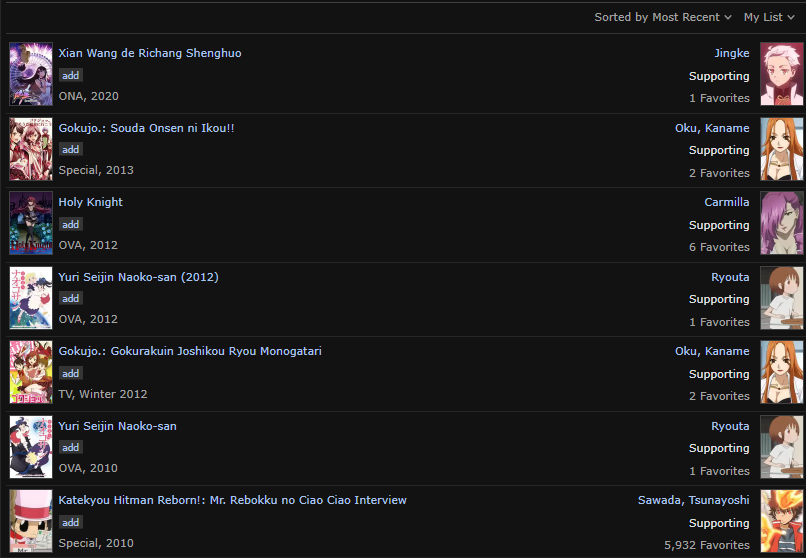The image size is (806, 558).
Task: Add Holy Knight to list
Action: coord(70,225)
